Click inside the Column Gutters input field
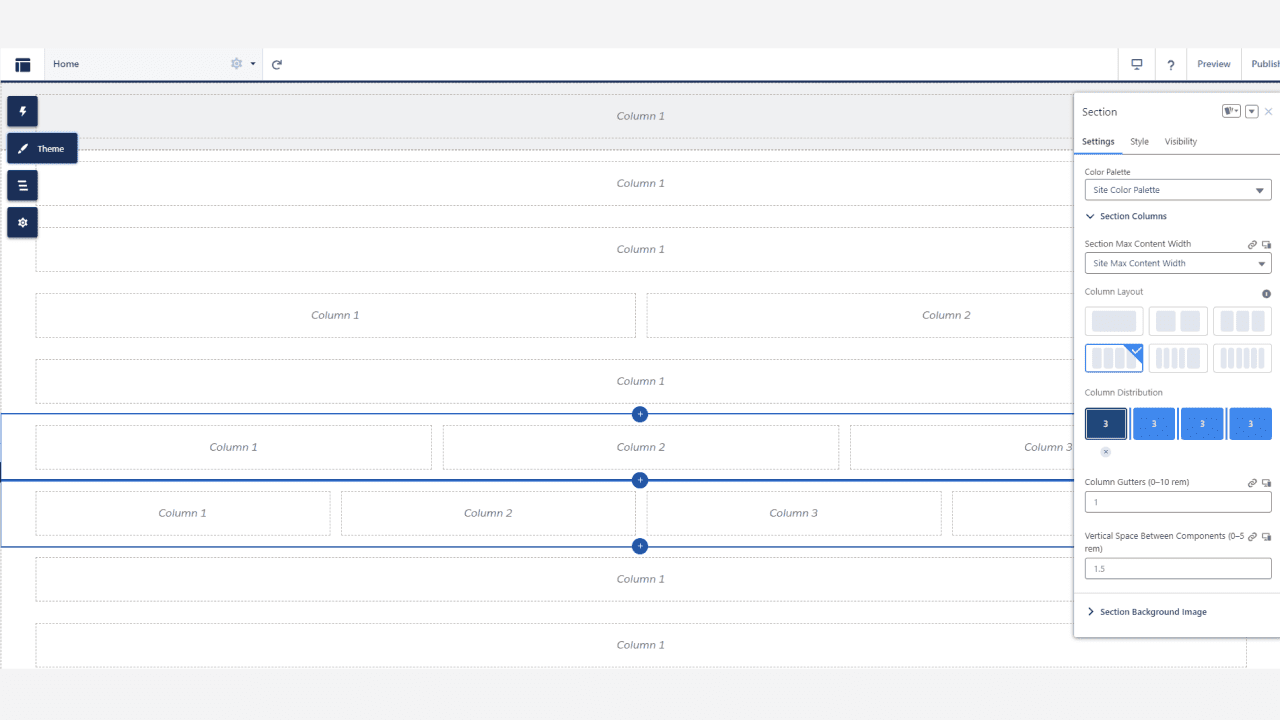Image resolution: width=1280 pixels, height=720 pixels. click(x=1178, y=501)
